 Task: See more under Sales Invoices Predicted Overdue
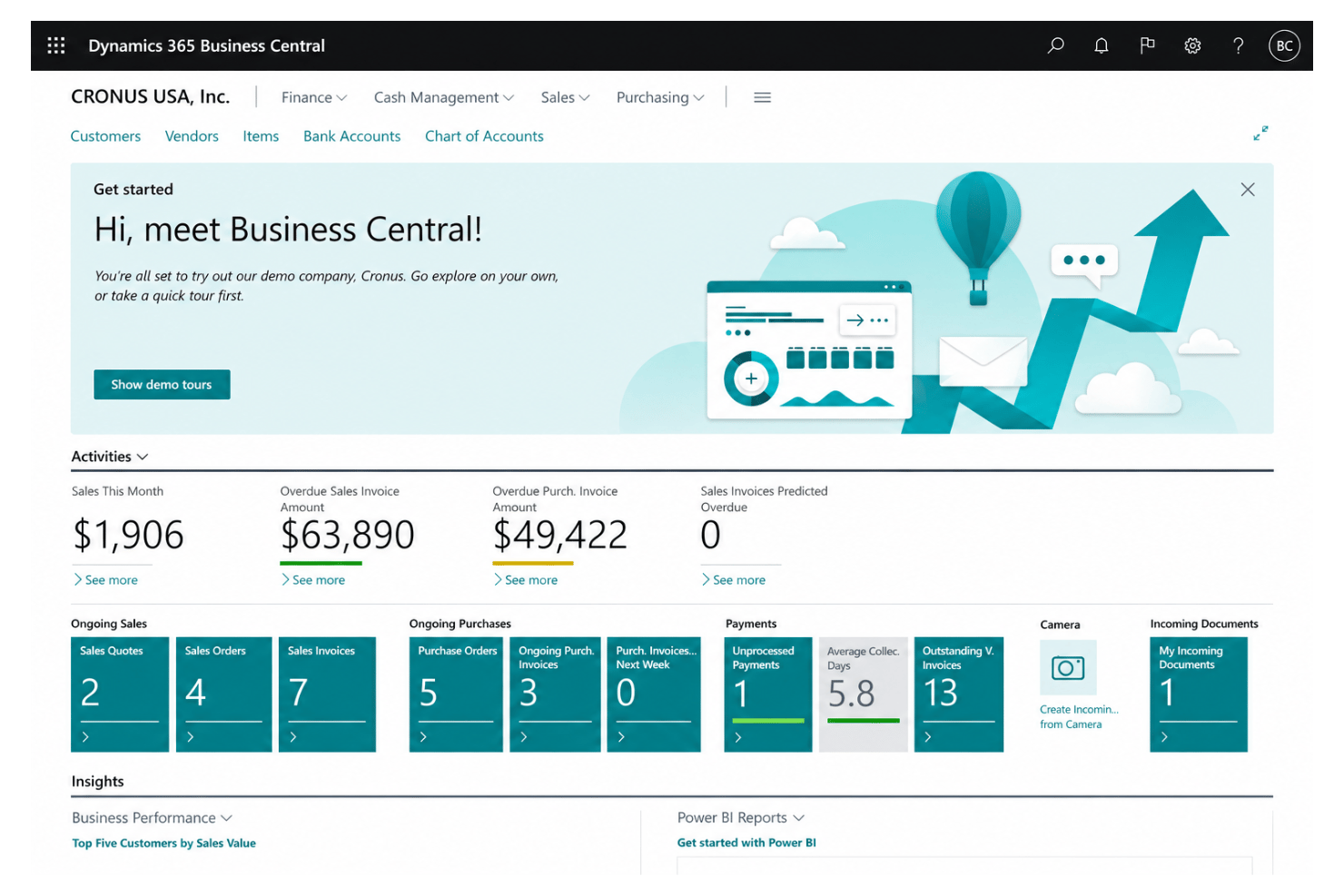(734, 580)
